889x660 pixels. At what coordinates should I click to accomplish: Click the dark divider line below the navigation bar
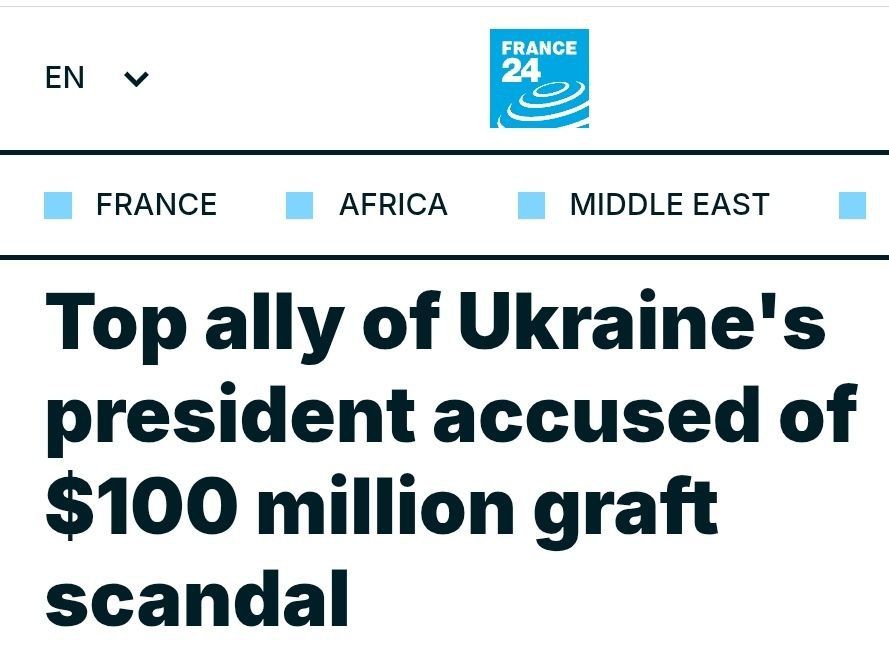(444, 257)
